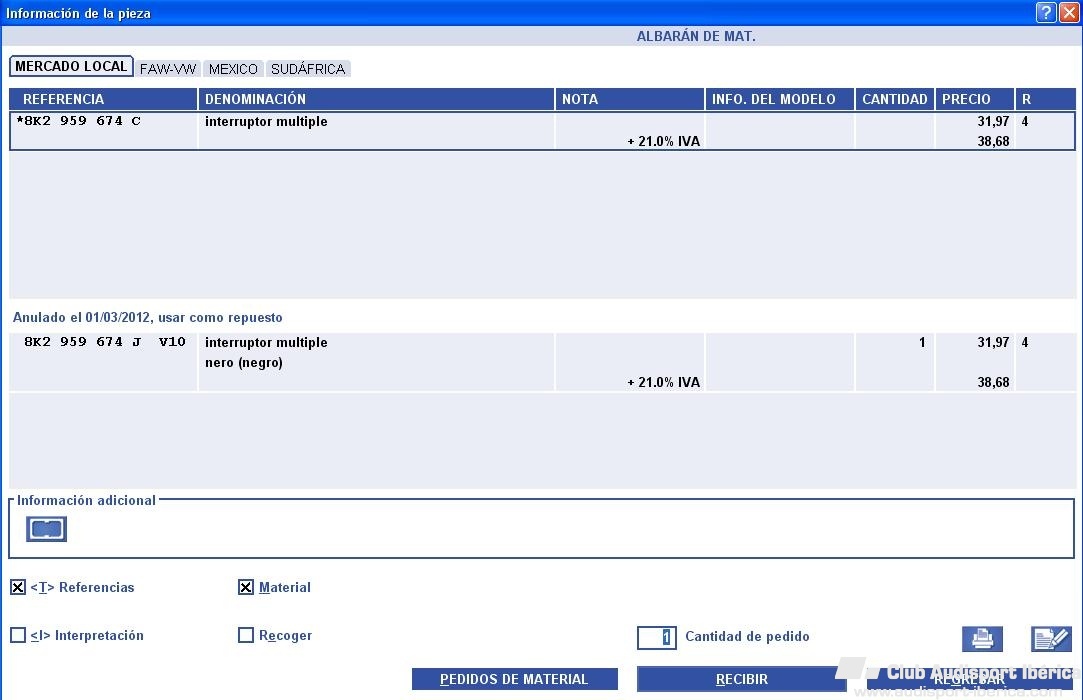
Task: Click the 'nero (negro)' description text
Action: (x=244, y=363)
